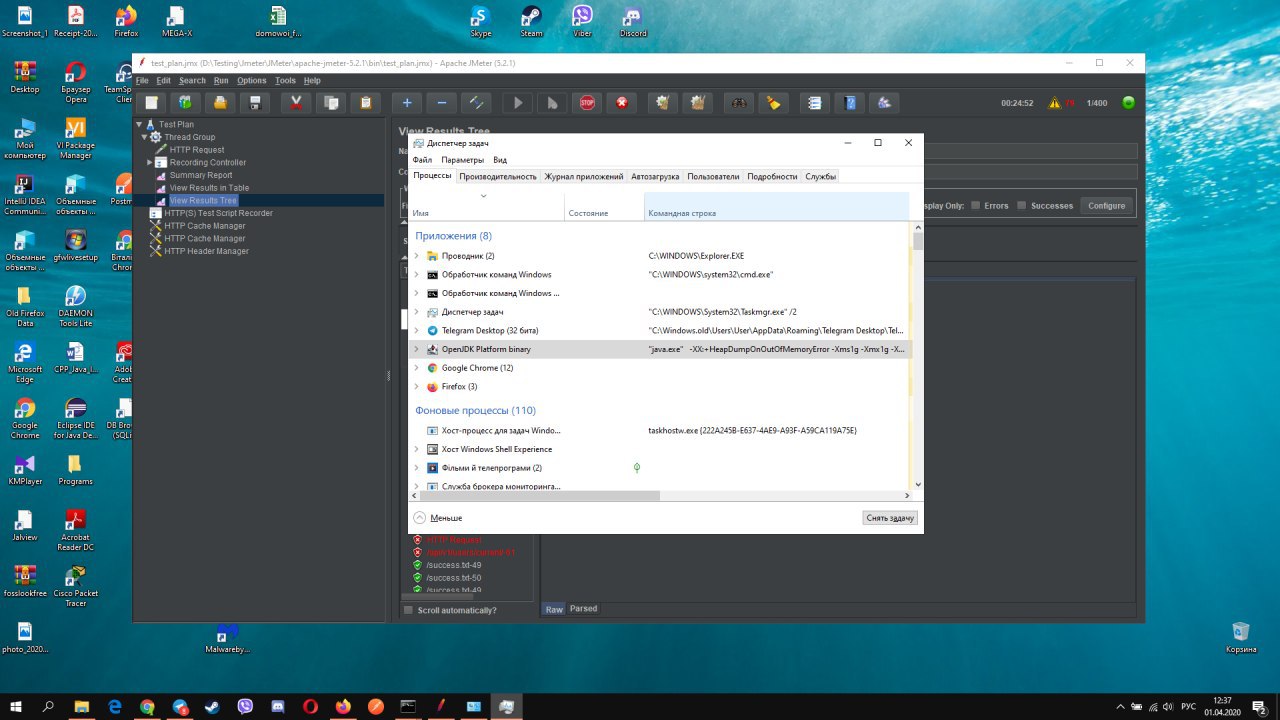Collapse Task Manager with Меньше chevron
1280x720 pixels.
pos(419,518)
